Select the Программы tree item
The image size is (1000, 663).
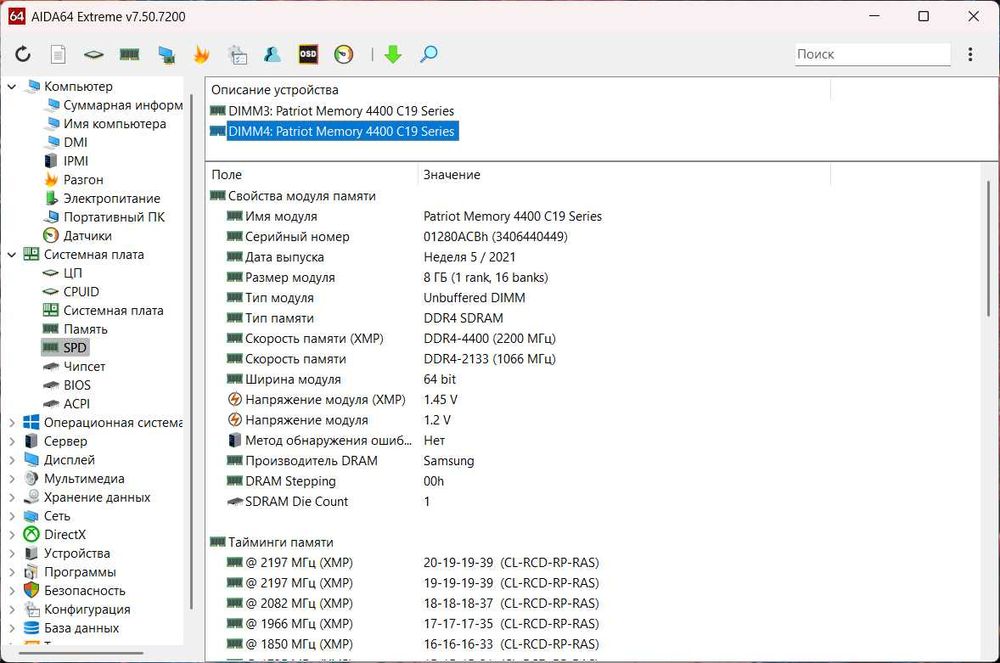(70, 572)
